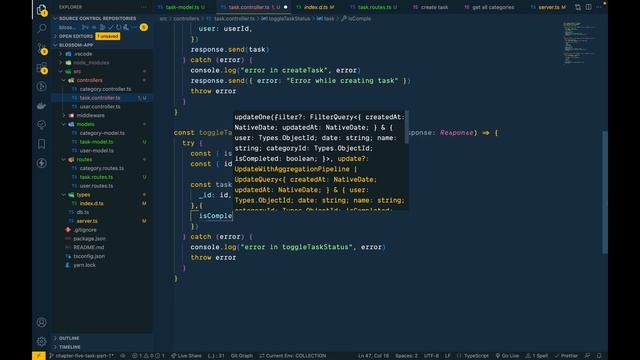Click Go Live in status bar

click(507, 356)
